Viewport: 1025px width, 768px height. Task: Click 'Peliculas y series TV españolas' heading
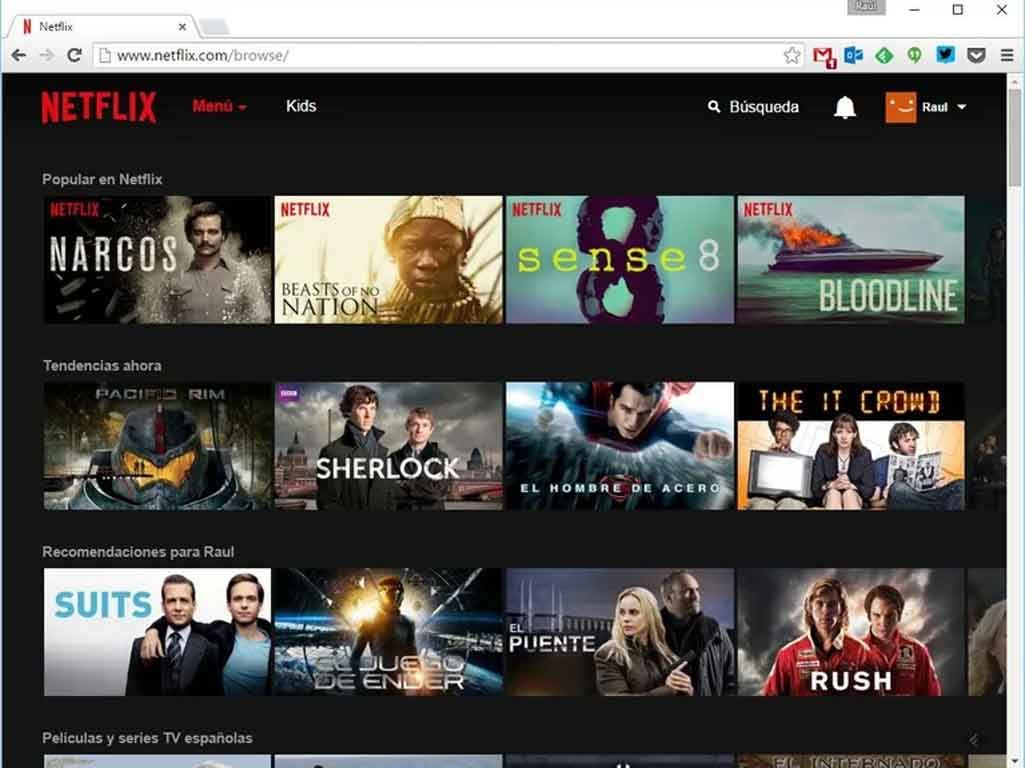pos(147,738)
